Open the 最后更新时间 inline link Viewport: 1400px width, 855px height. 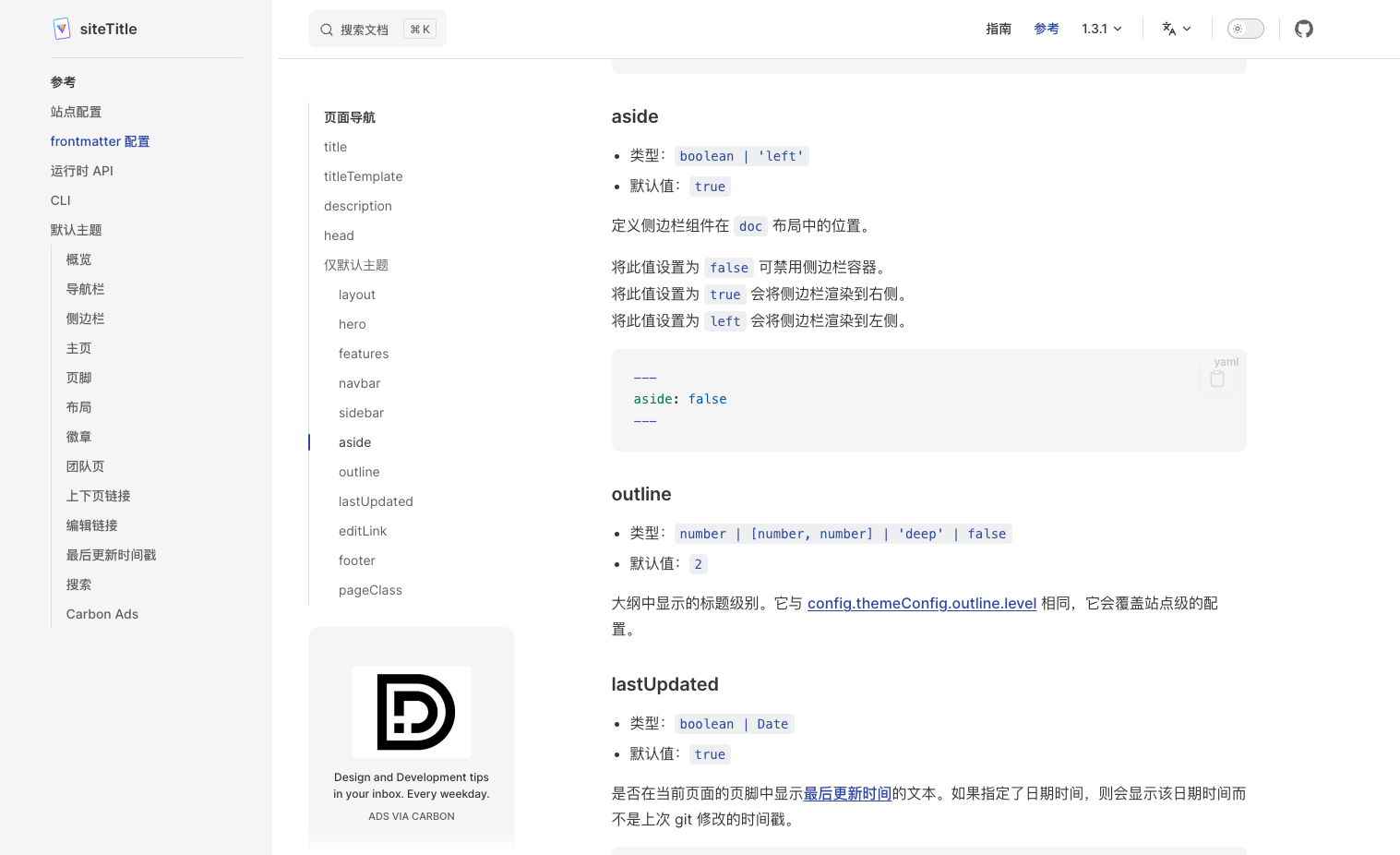point(847,793)
